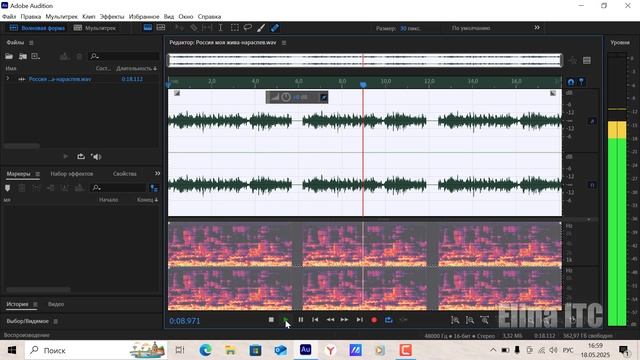
Task: Toggle spectral pitch display icon
Action: pyautogui.click(x=161, y=28)
